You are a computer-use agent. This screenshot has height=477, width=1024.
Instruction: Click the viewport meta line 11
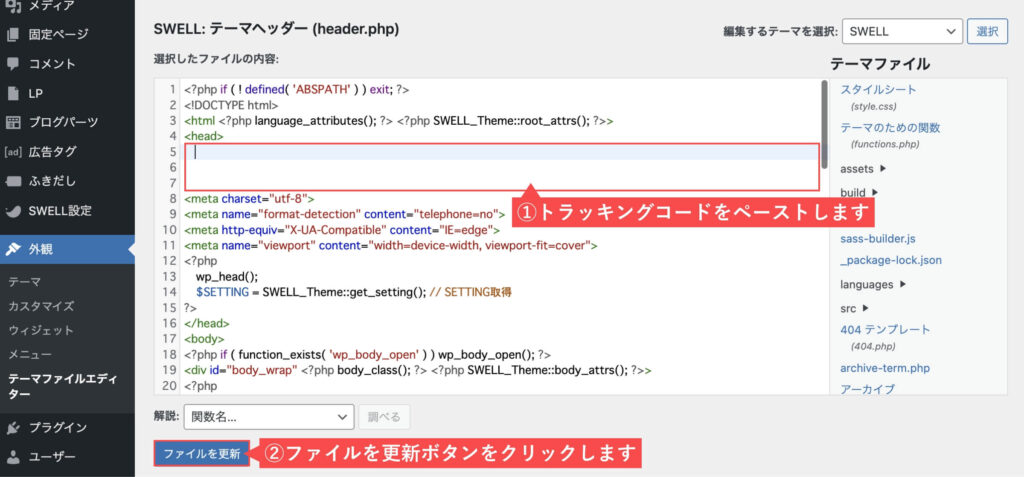click(391, 245)
